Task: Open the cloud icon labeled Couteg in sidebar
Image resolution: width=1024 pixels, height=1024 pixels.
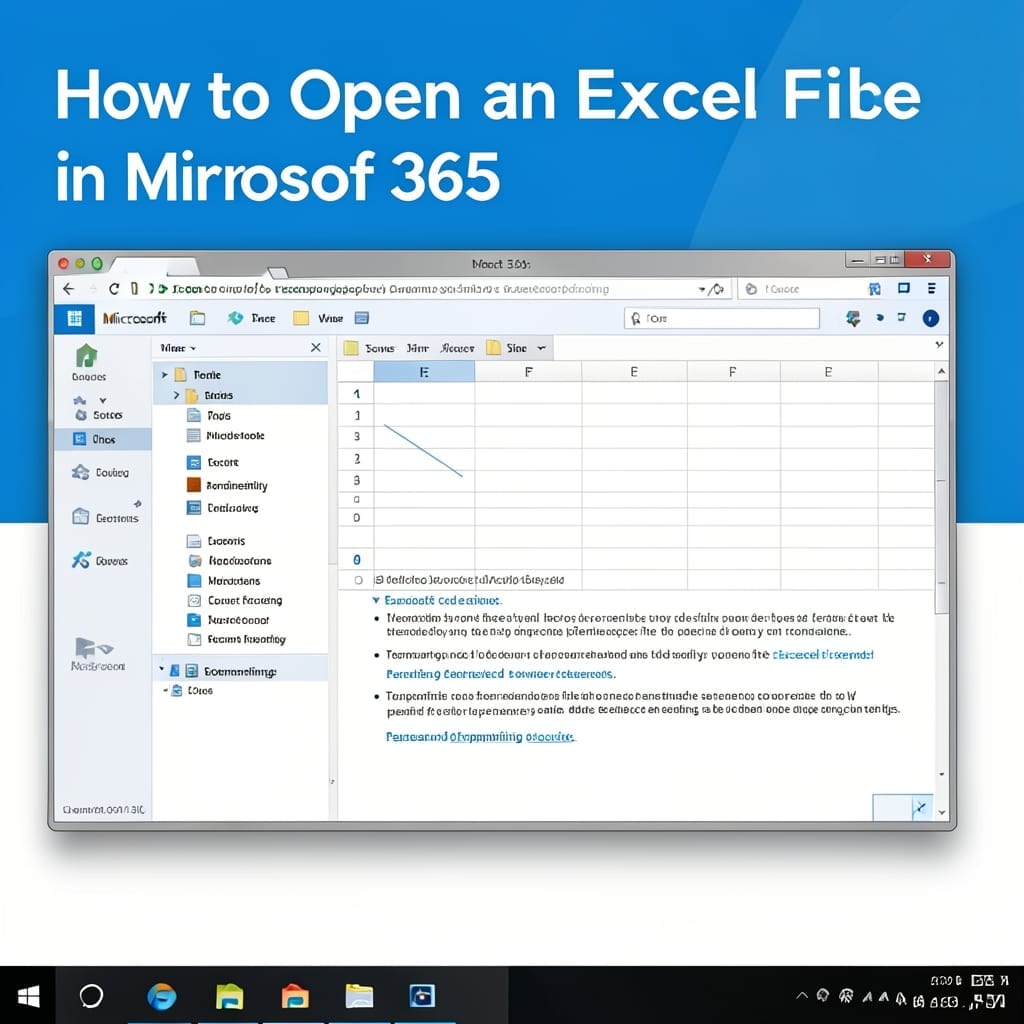Action: coord(80,472)
